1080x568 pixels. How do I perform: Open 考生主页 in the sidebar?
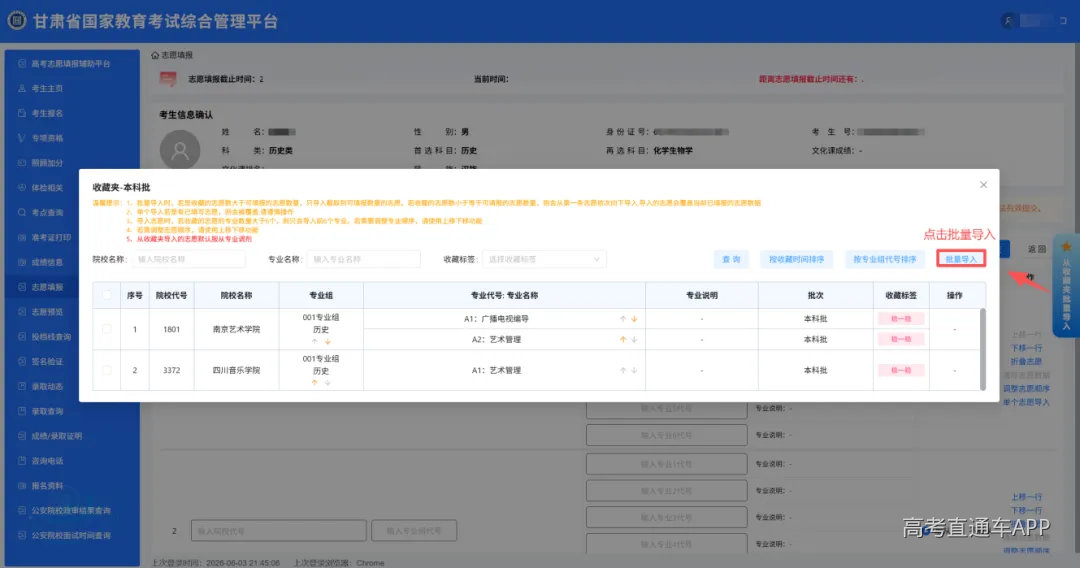click(x=47, y=88)
